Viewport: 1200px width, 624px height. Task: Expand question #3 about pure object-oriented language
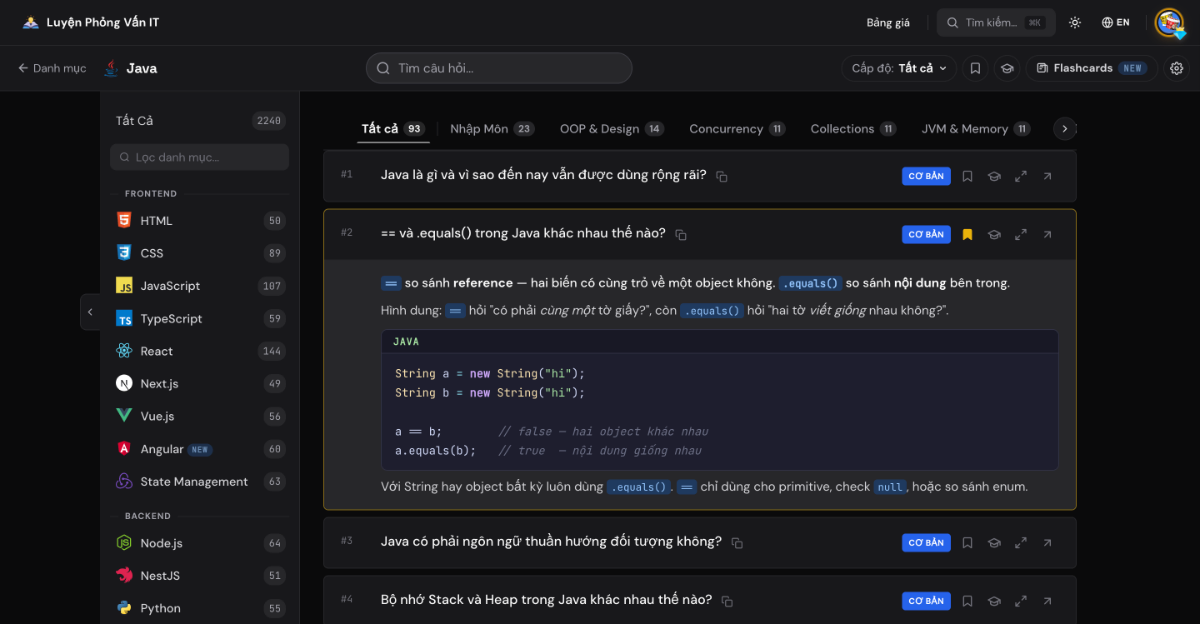(x=551, y=541)
